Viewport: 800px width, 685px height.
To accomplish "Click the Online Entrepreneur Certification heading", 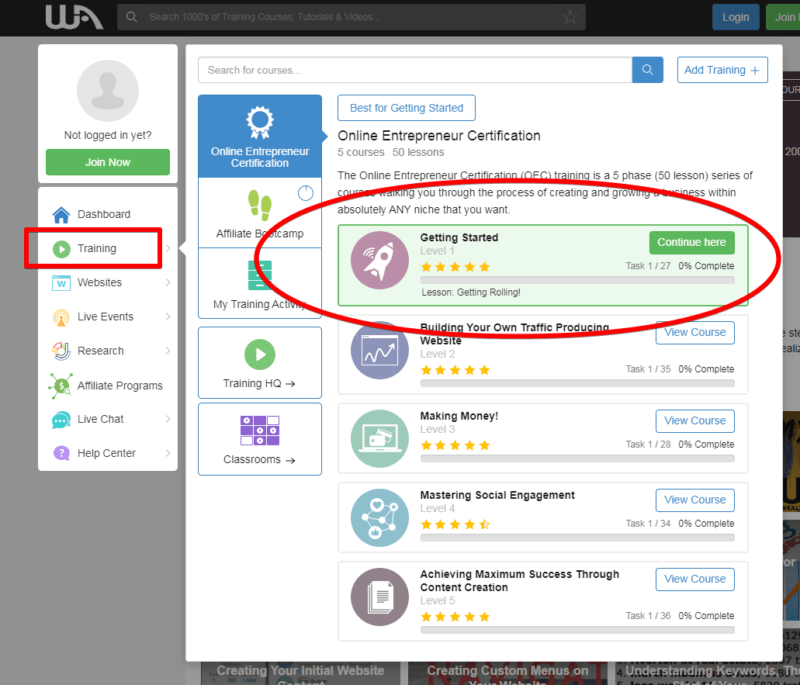I will (439, 136).
